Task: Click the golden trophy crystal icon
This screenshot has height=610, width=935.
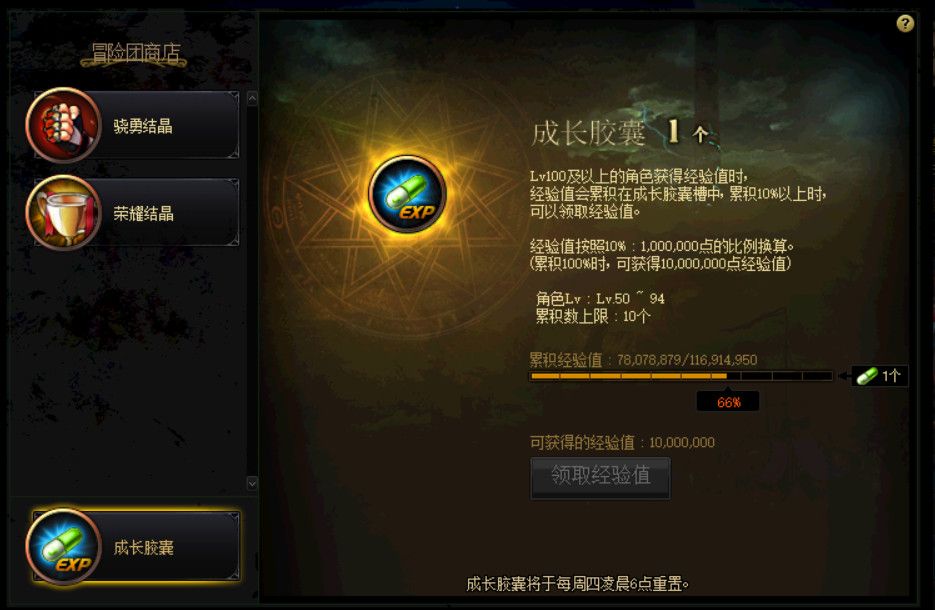Action: click(x=64, y=213)
